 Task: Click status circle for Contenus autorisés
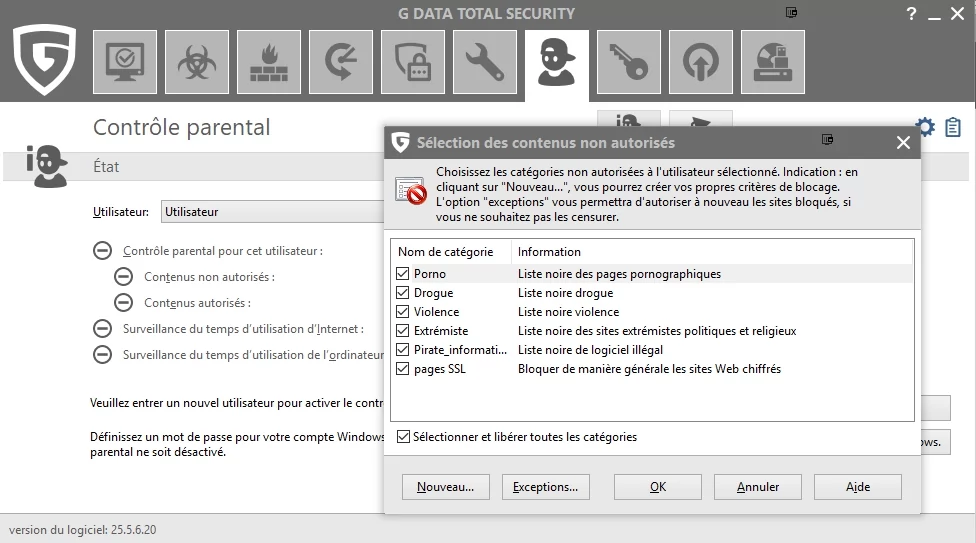(123, 303)
